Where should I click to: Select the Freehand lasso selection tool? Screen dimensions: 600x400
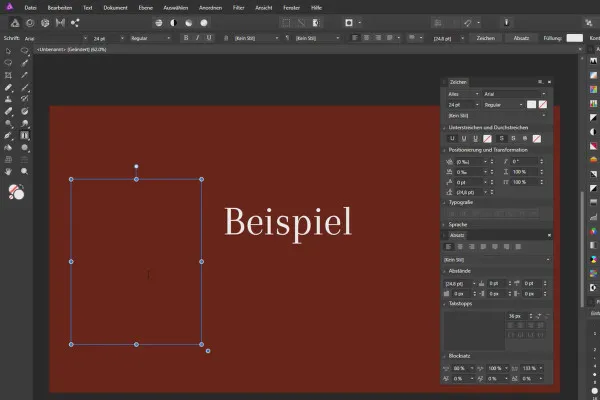coord(8,63)
